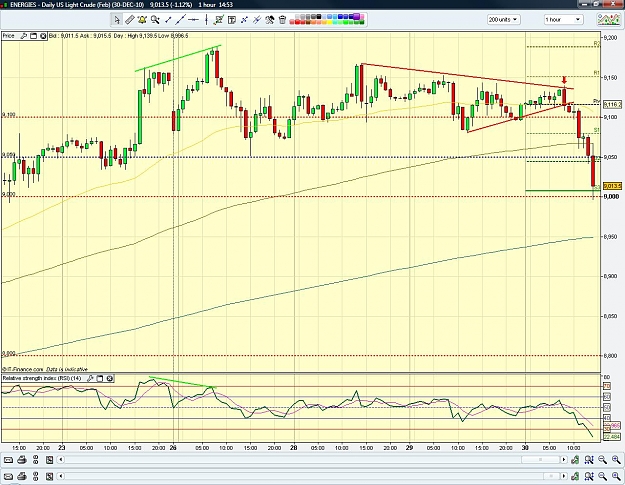Open Price panel wrench settings

tap(24, 36)
